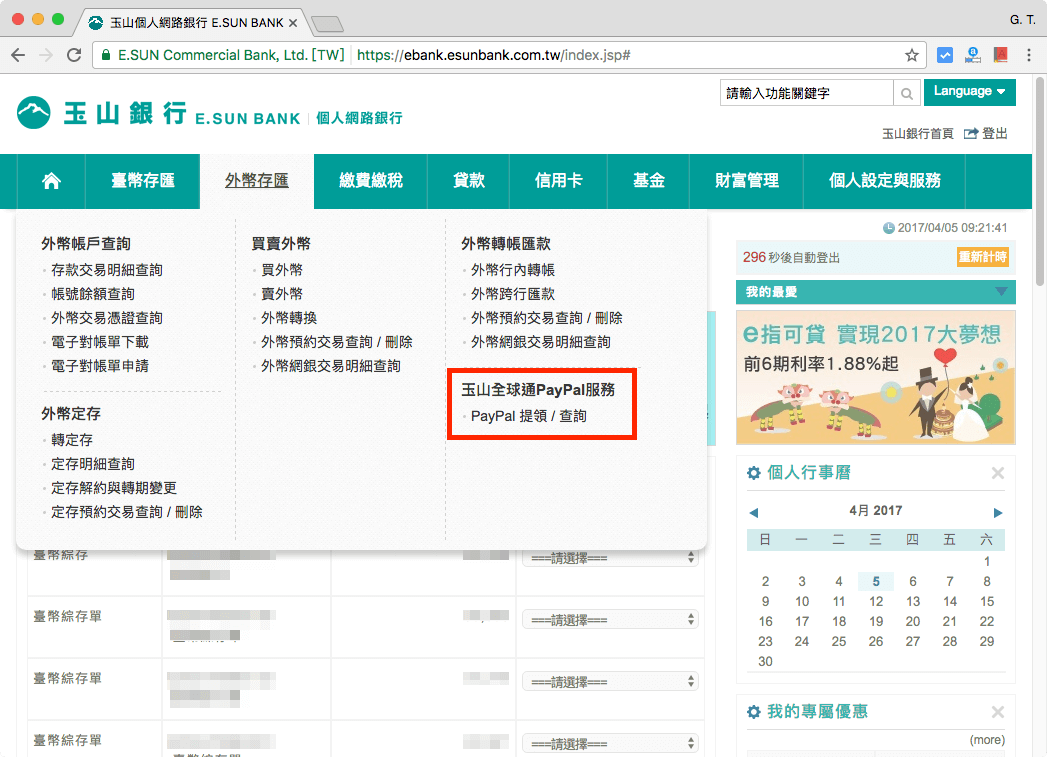Select date 5 in the calendar
Image resolution: width=1047 pixels, height=757 pixels.
[x=876, y=582]
